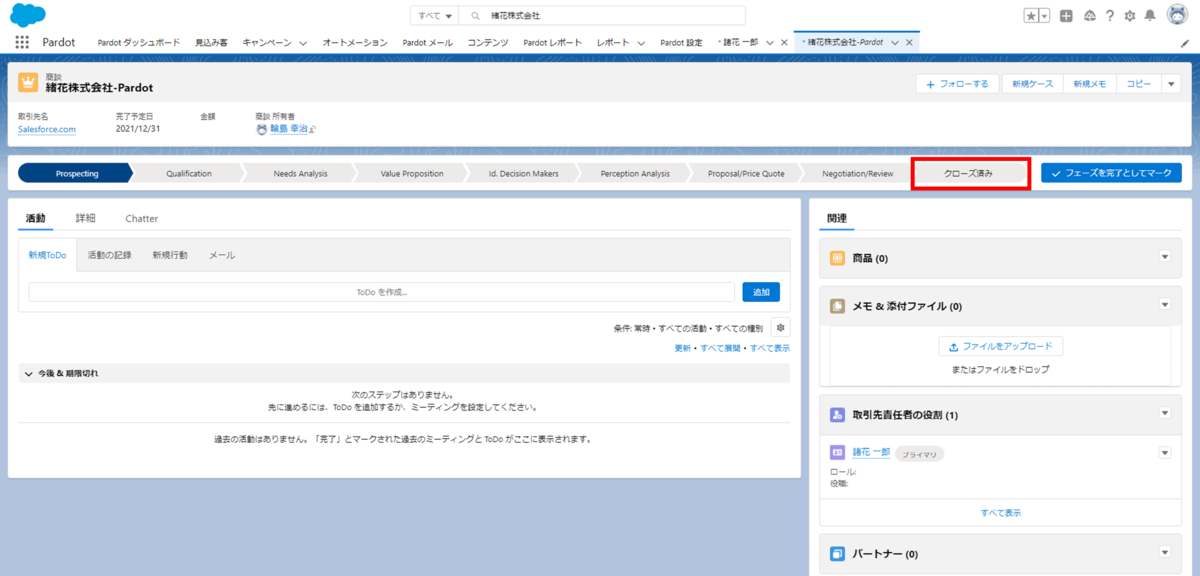The width and height of the screenshot is (1200, 576).
Task: Open the レポート tab
Action: 613,43
